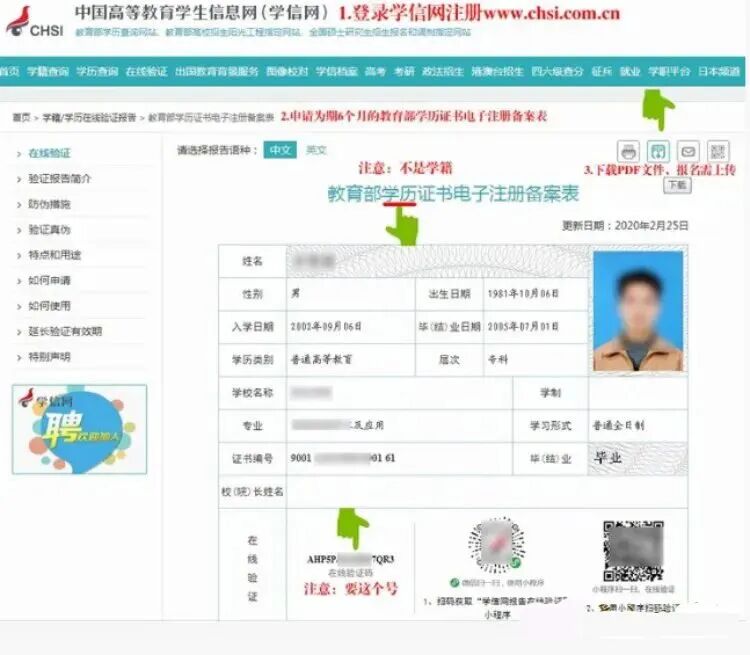Click the print report icon
The width and height of the screenshot is (750, 655).
point(628,152)
